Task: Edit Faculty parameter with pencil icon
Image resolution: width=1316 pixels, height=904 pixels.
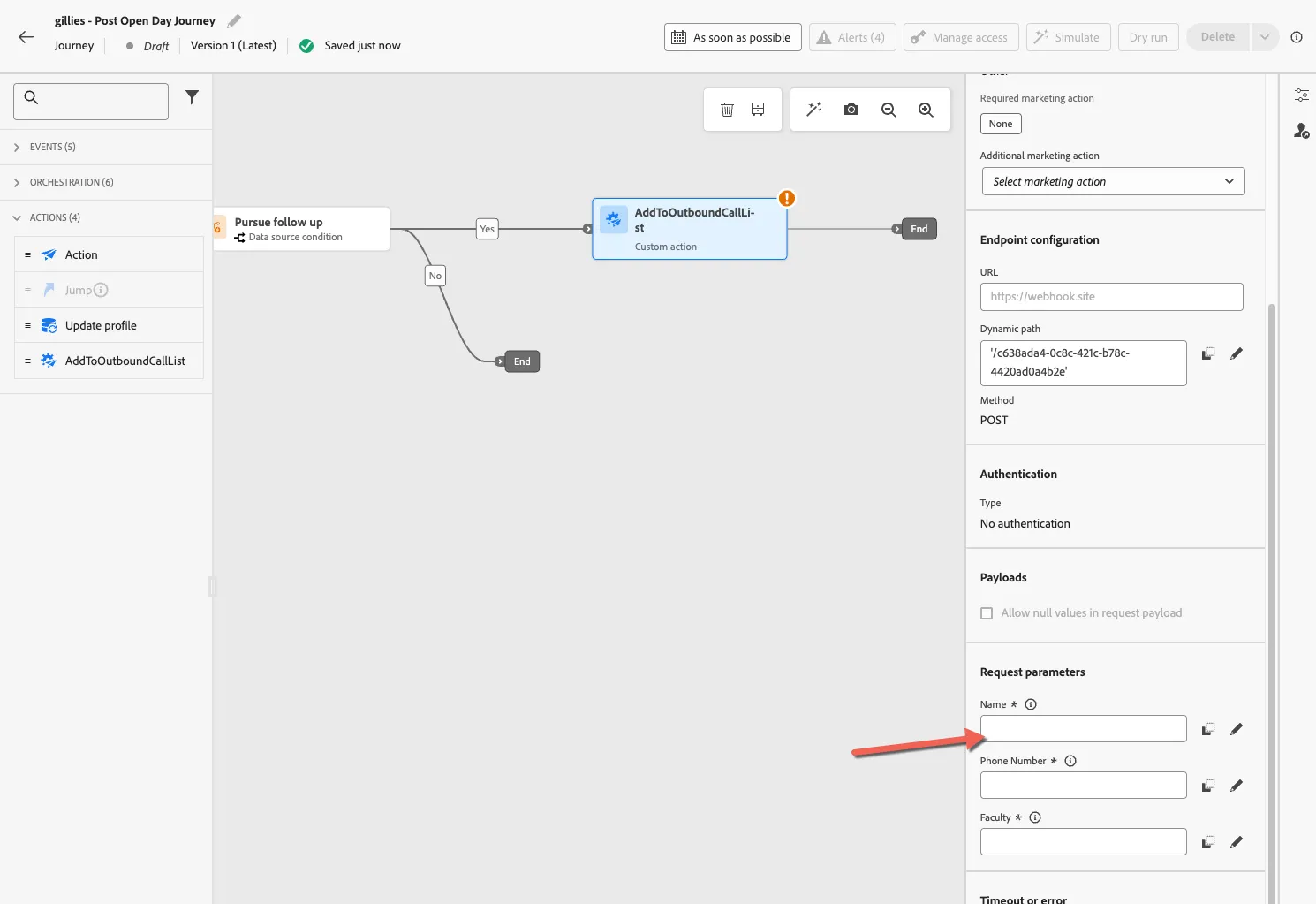Action: (1237, 842)
